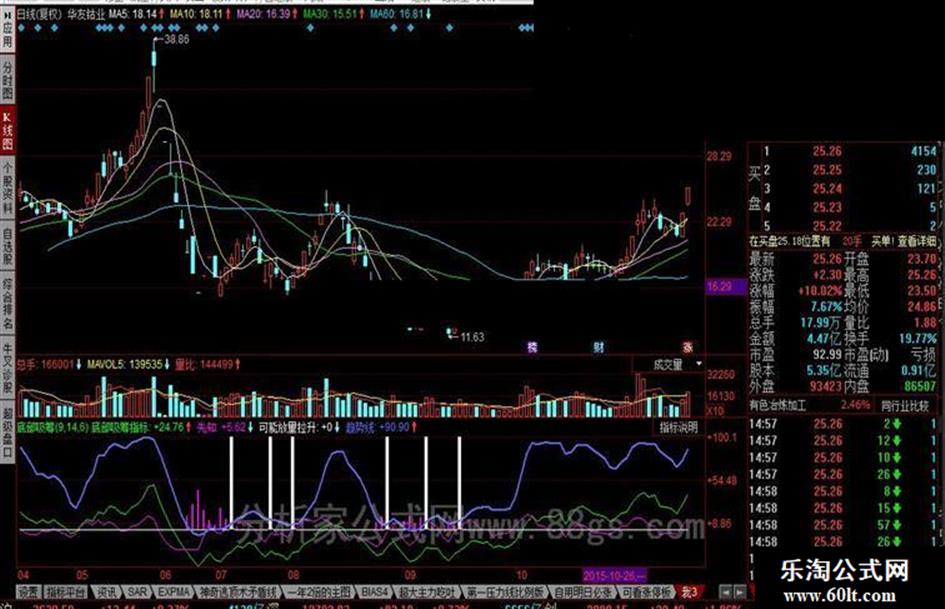Click the 38.86 high price label
The height and width of the screenshot is (609, 945).
tap(176, 39)
